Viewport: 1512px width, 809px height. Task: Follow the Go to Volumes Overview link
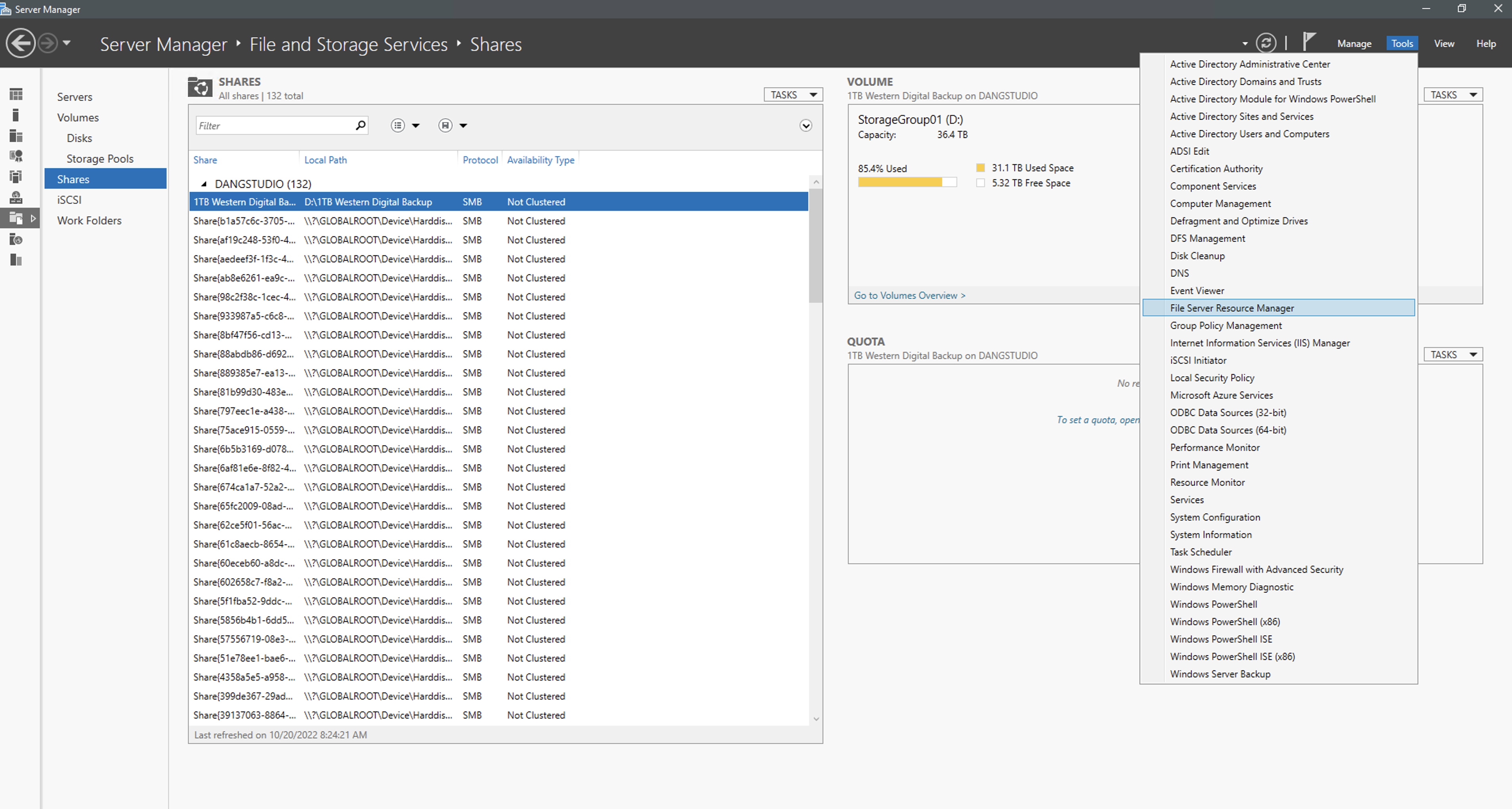[909, 295]
